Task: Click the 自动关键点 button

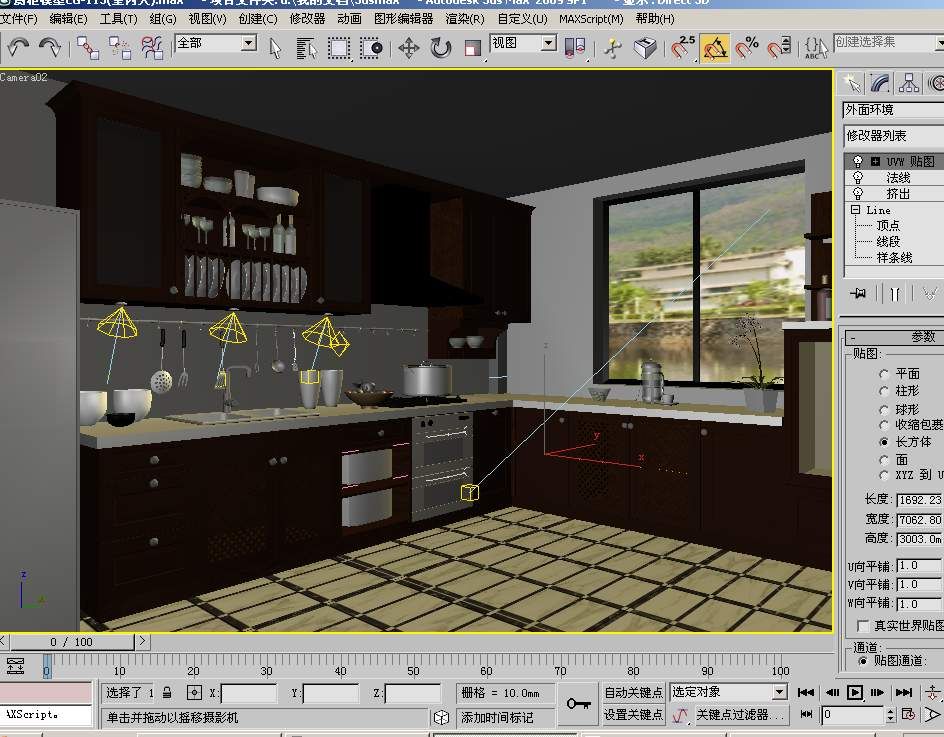Action: pos(633,692)
